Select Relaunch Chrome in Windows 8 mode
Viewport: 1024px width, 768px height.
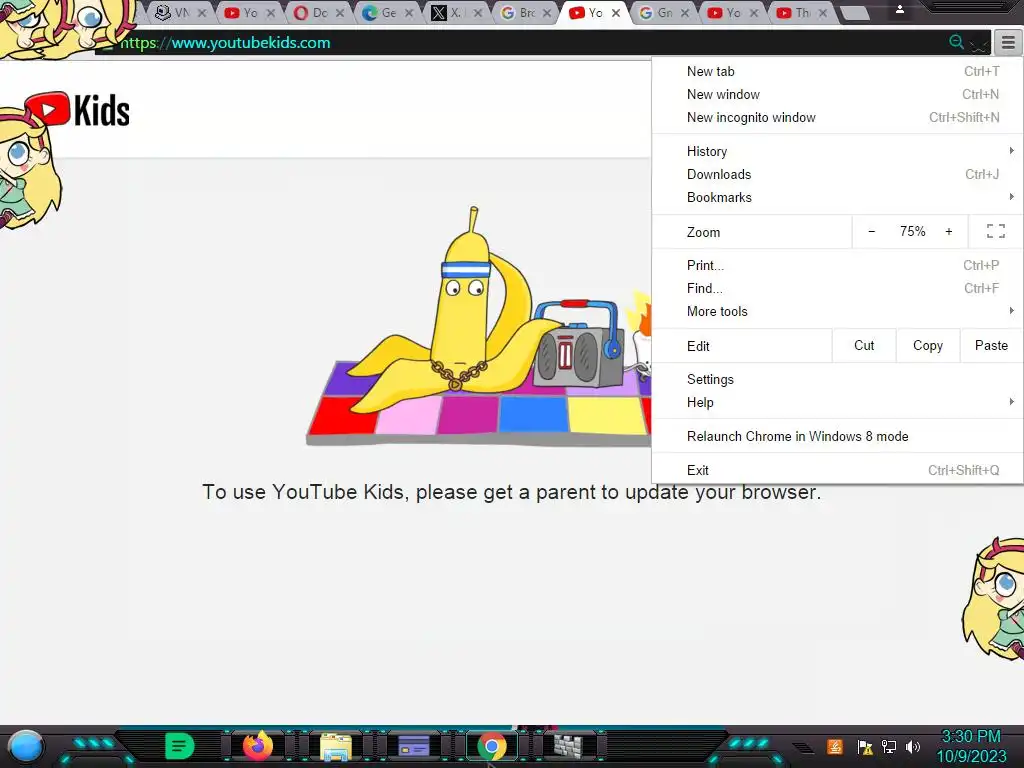(837, 436)
